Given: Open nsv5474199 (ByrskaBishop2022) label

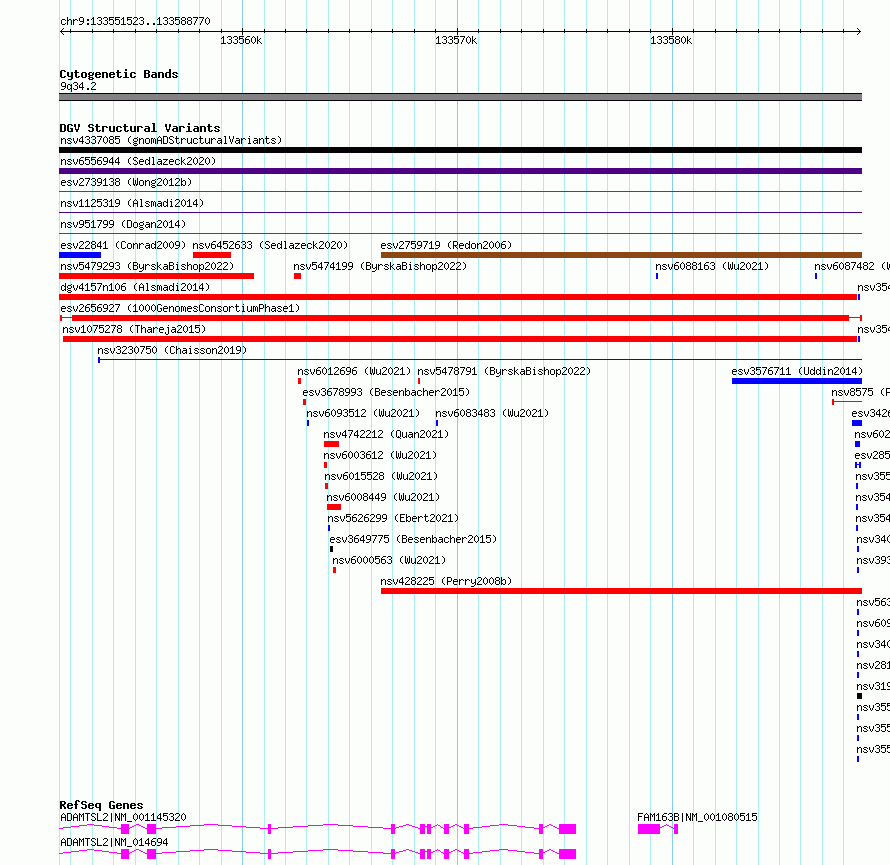Looking at the screenshot, I should [x=380, y=266].
